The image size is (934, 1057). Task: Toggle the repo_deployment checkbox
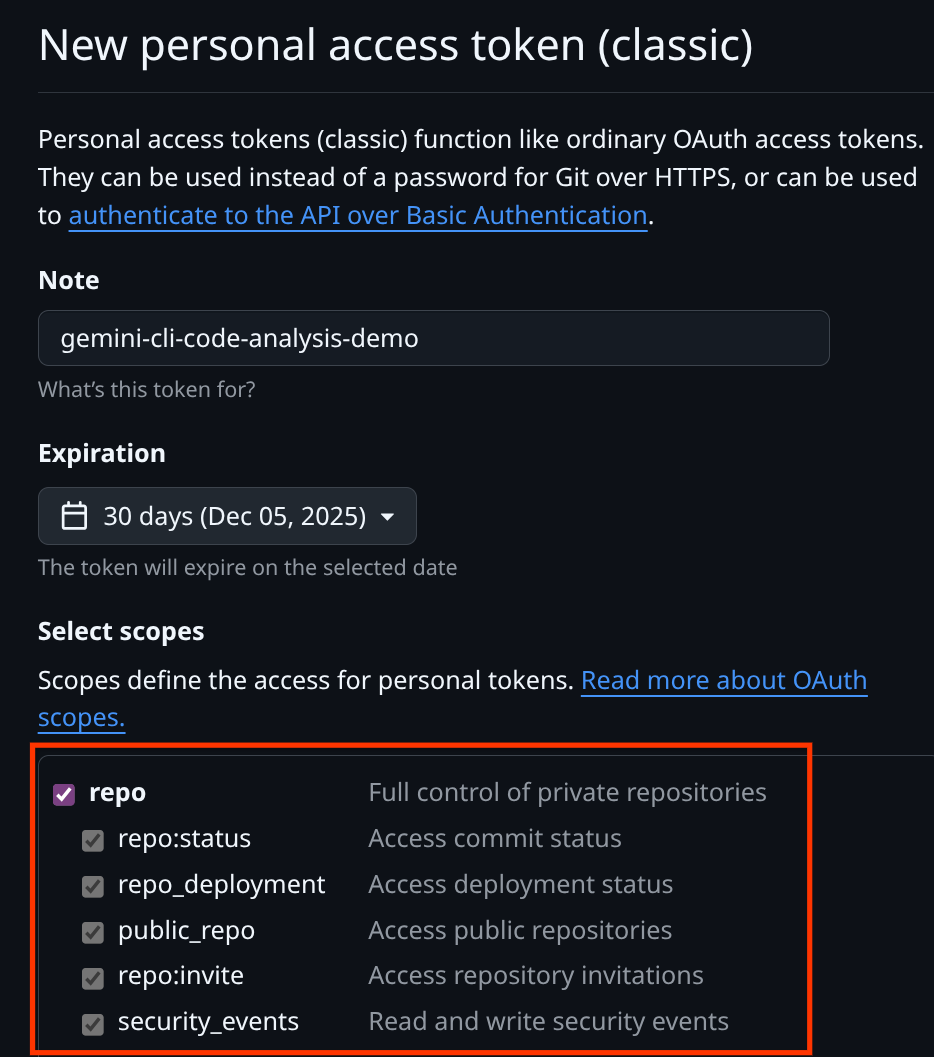click(x=93, y=886)
